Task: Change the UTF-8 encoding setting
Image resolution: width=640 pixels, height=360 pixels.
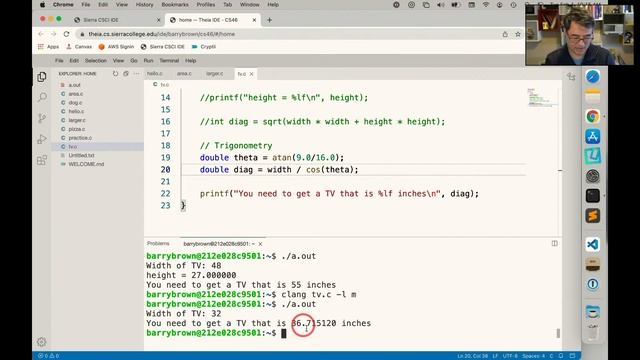Action: (510, 356)
